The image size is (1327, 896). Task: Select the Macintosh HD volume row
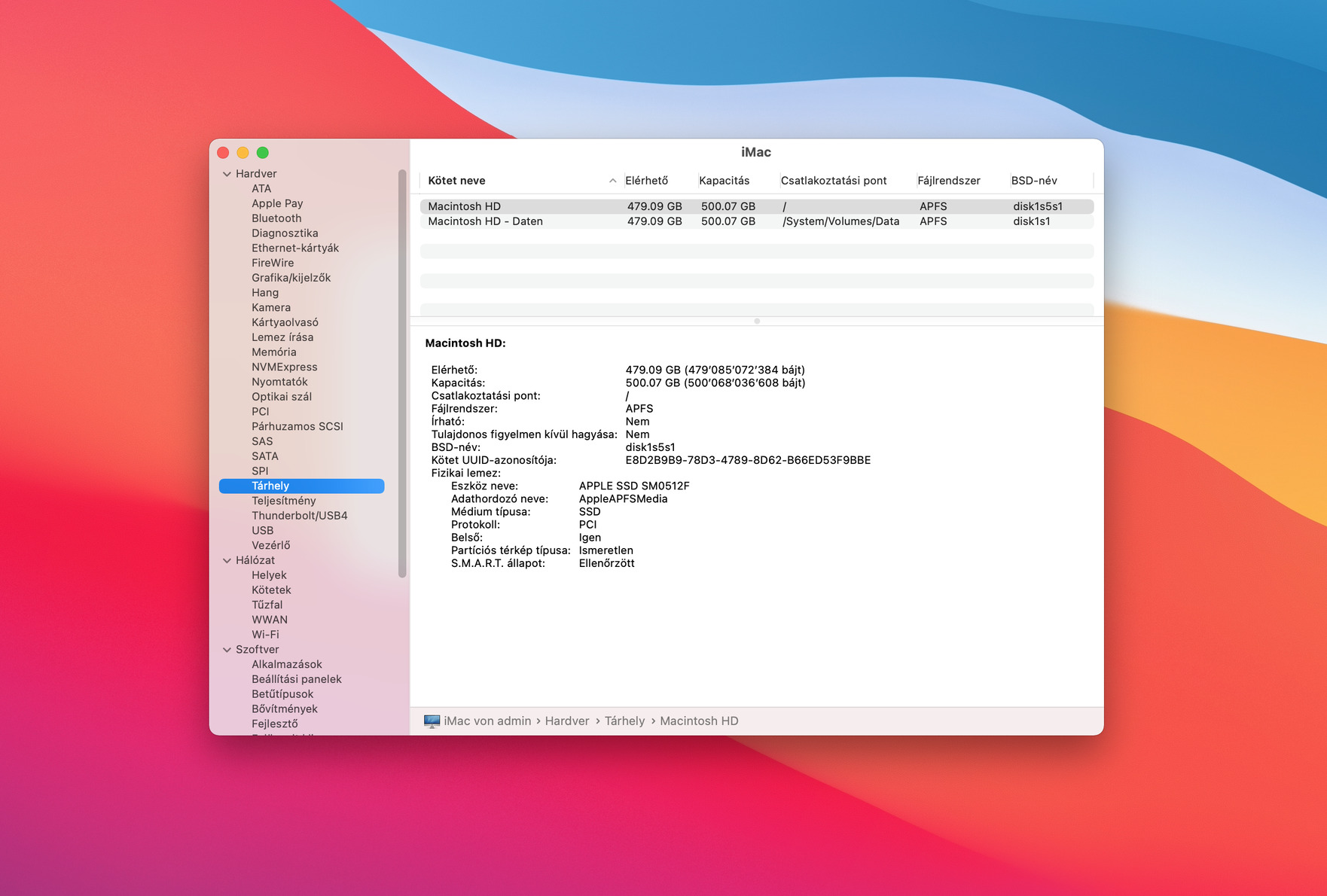pos(757,206)
